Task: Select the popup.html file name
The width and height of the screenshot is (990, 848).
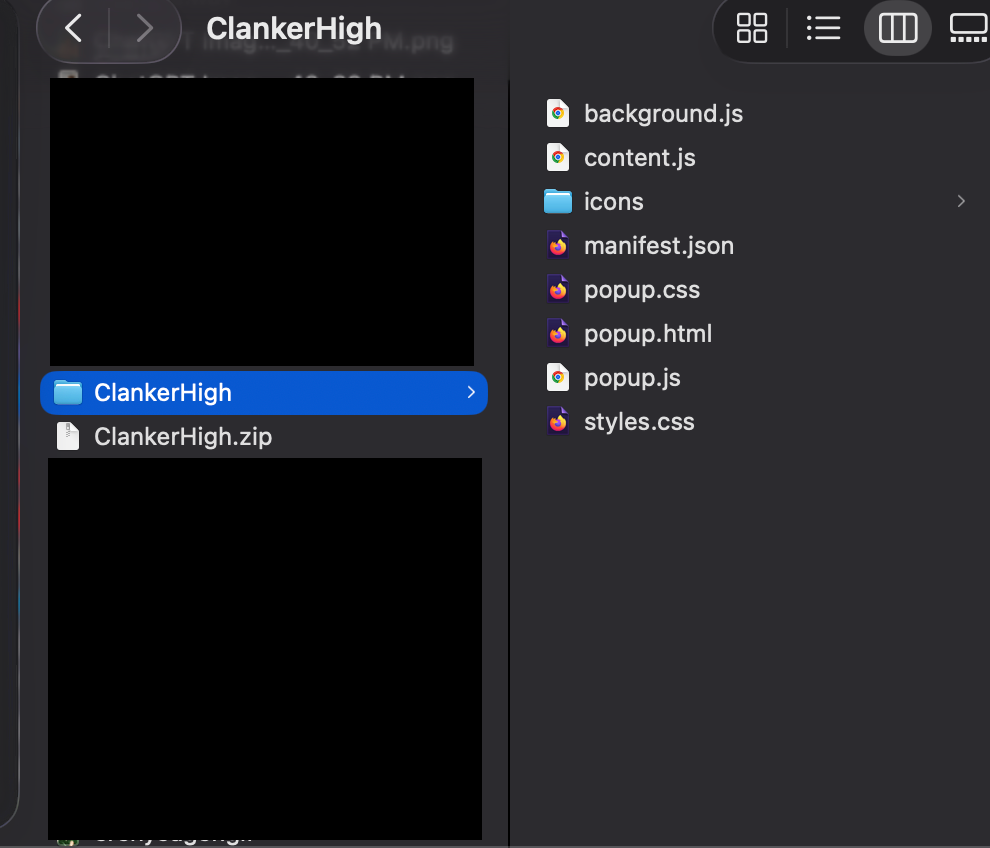Action: 648,333
